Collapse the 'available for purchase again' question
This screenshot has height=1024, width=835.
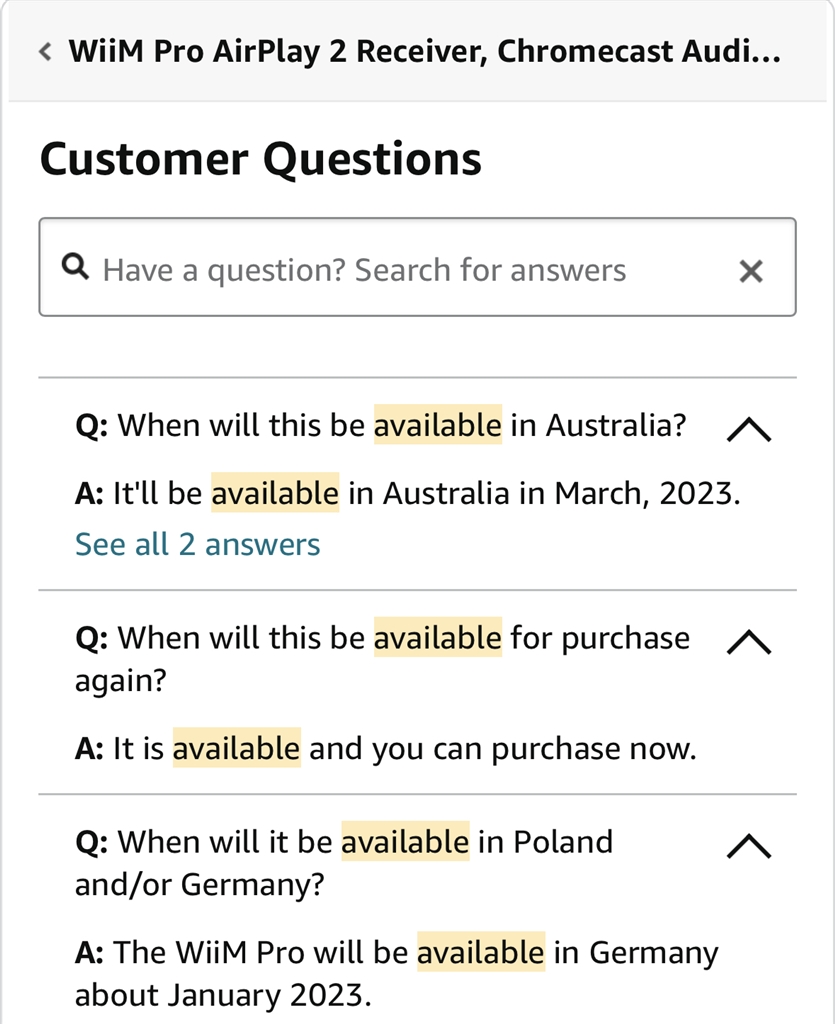(749, 642)
